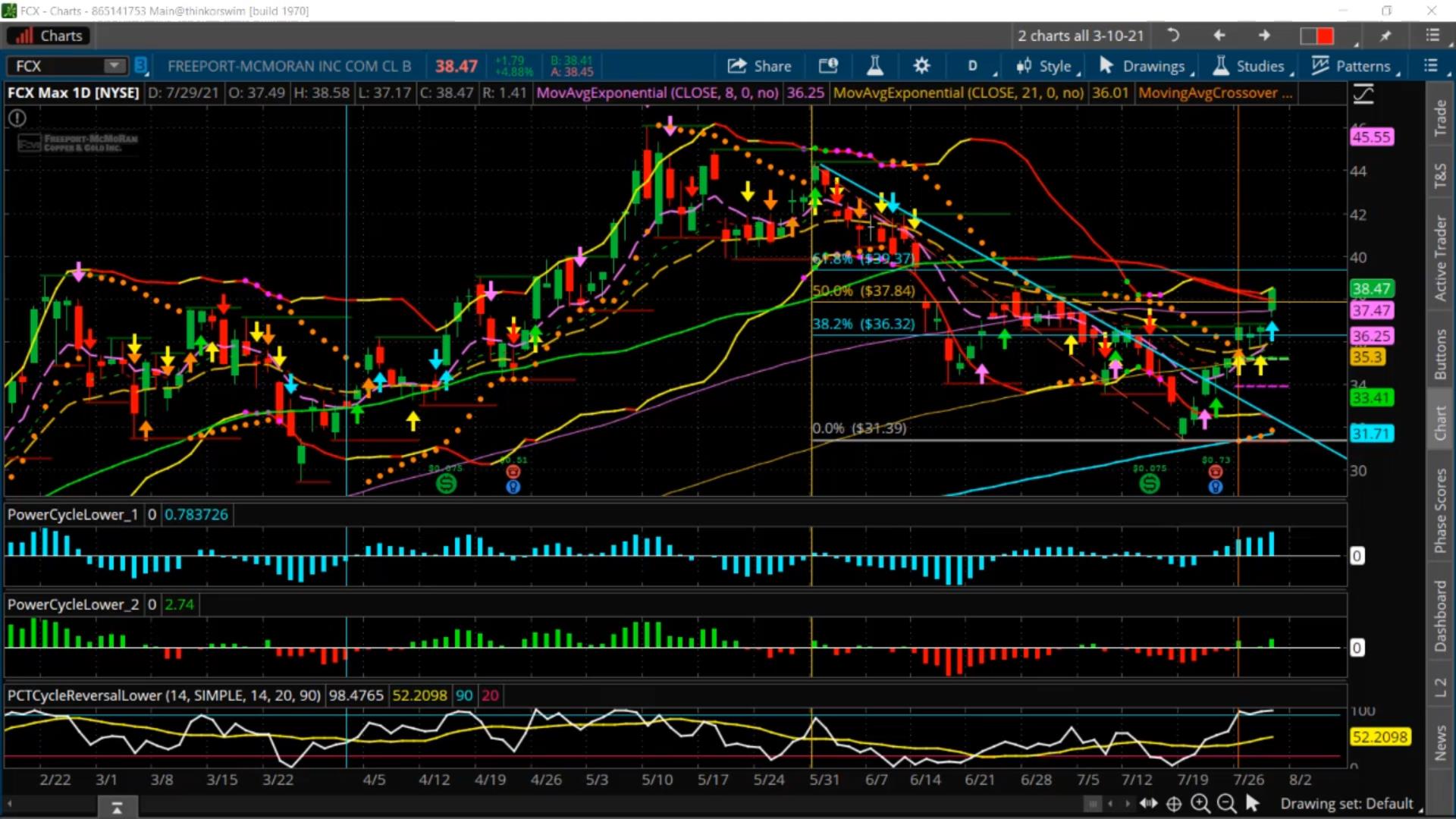This screenshot has width=1456, height=819.
Task: Click the blue lightbulb event icon near 7/19
Action: point(1216,487)
